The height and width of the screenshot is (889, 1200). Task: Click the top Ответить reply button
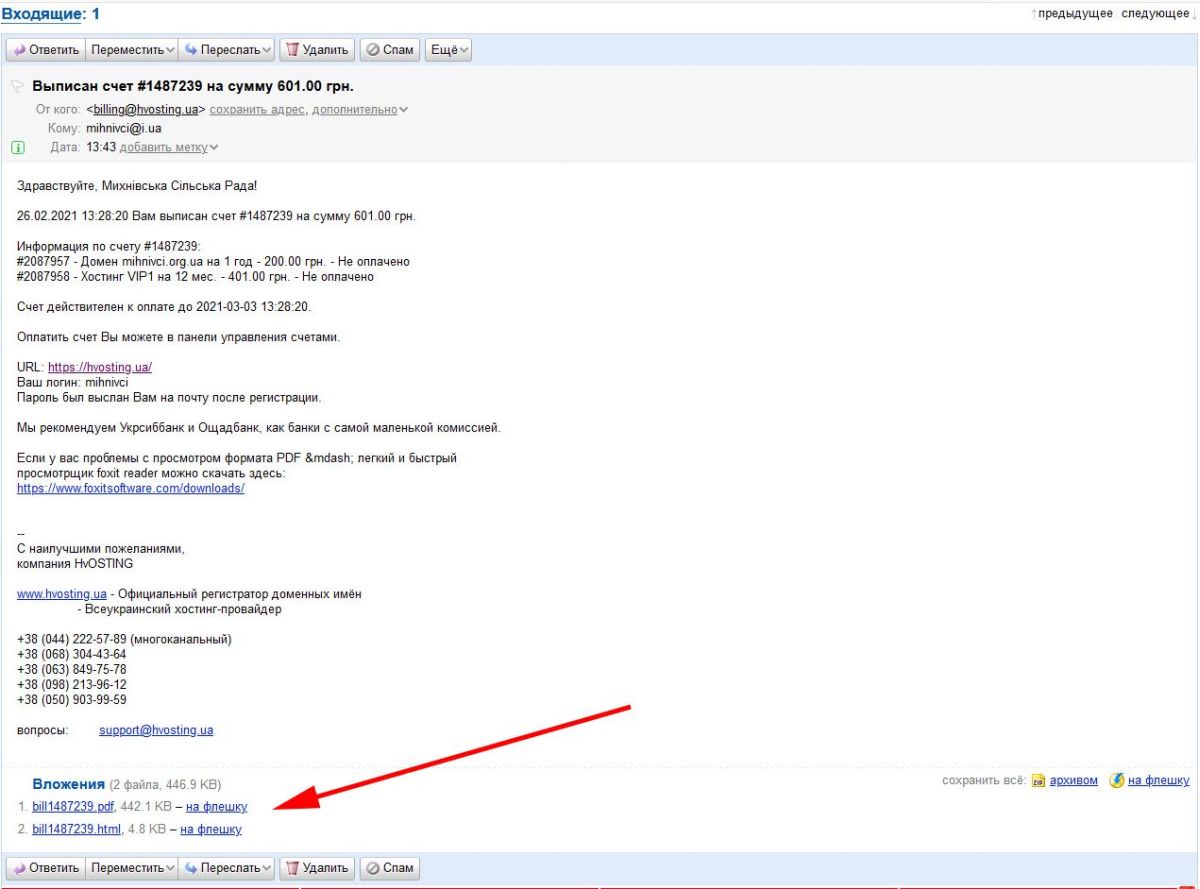46,50
